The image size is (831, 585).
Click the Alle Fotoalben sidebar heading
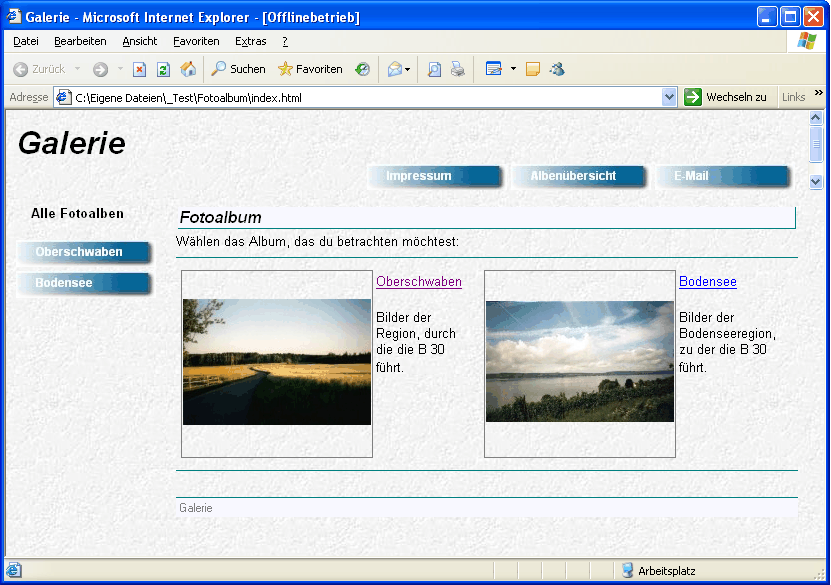(x=77, y=214)
